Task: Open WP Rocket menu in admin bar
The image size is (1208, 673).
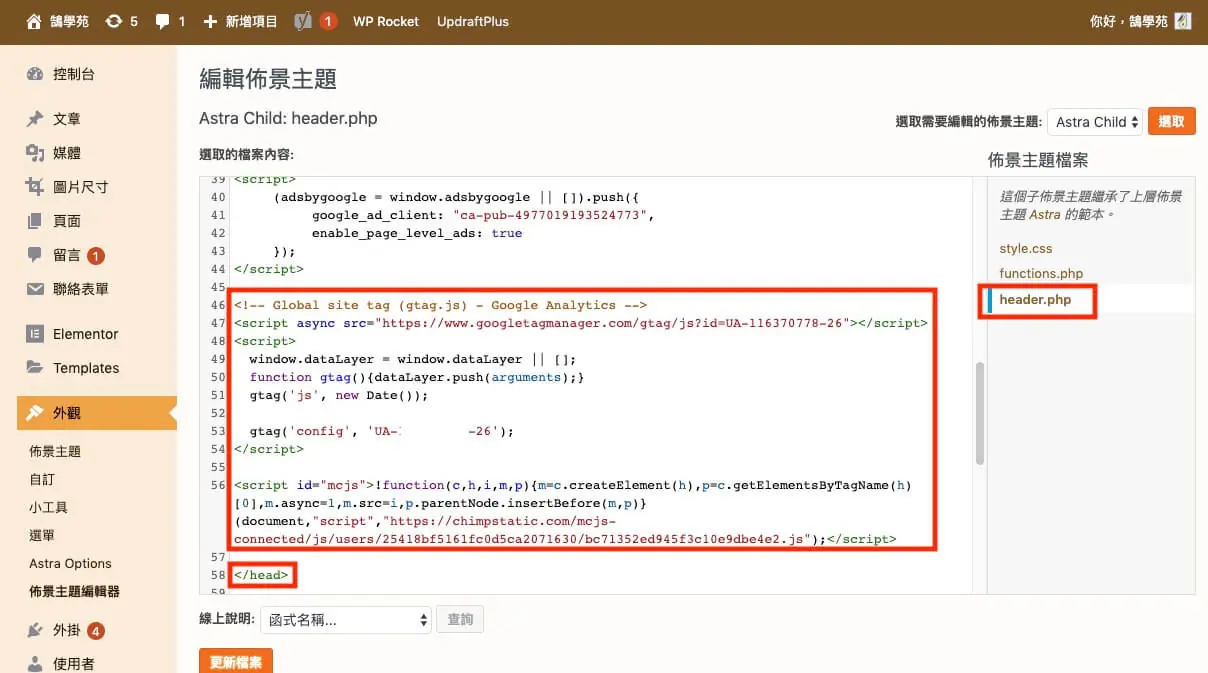Action: pyautogui.click(x=386, y=21)
